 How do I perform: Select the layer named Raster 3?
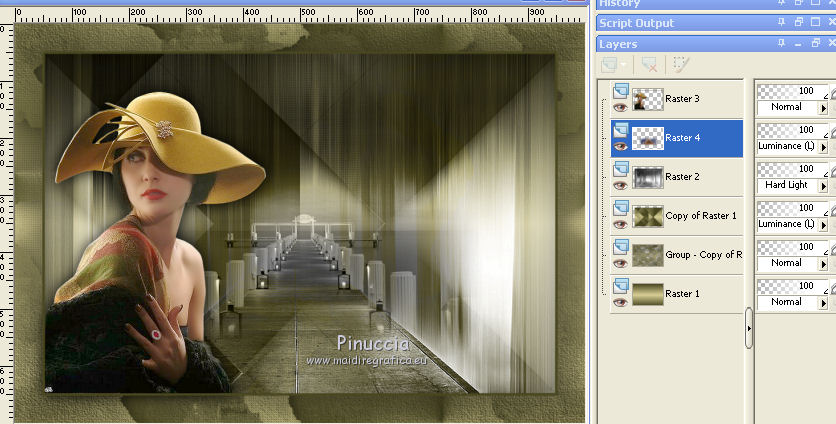[682, 99]
